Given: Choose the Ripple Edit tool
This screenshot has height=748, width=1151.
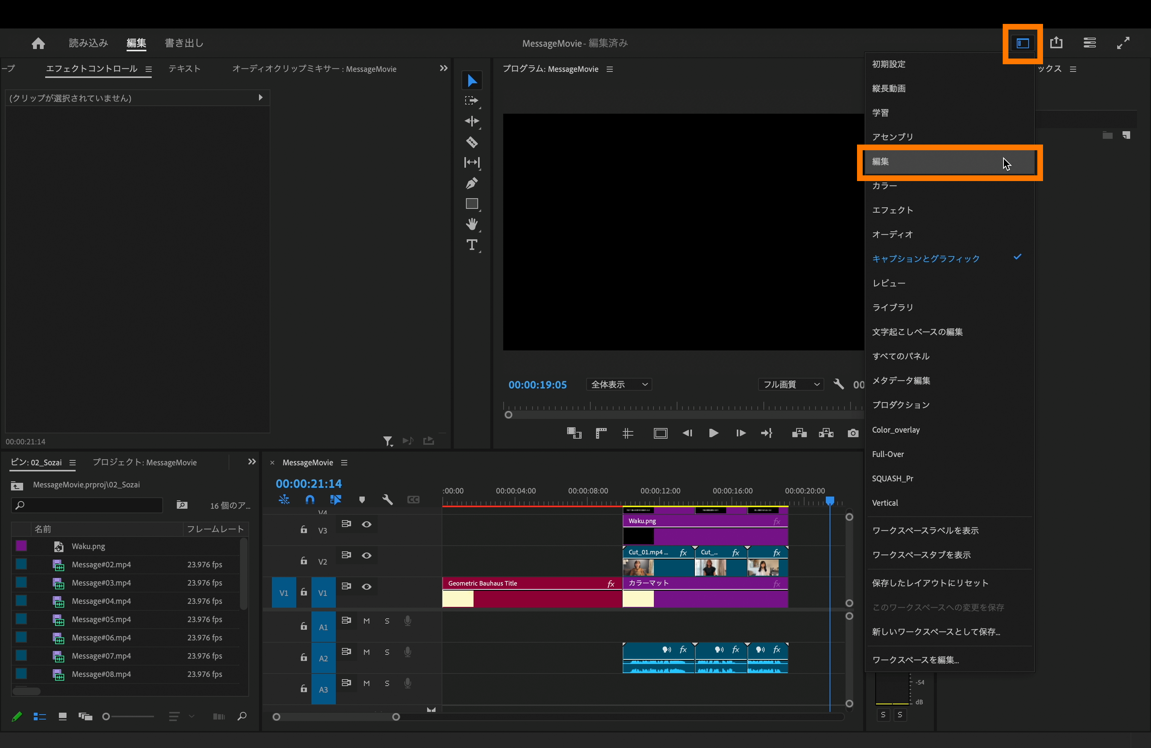Looking at the screenshot, I should point(472,121).
